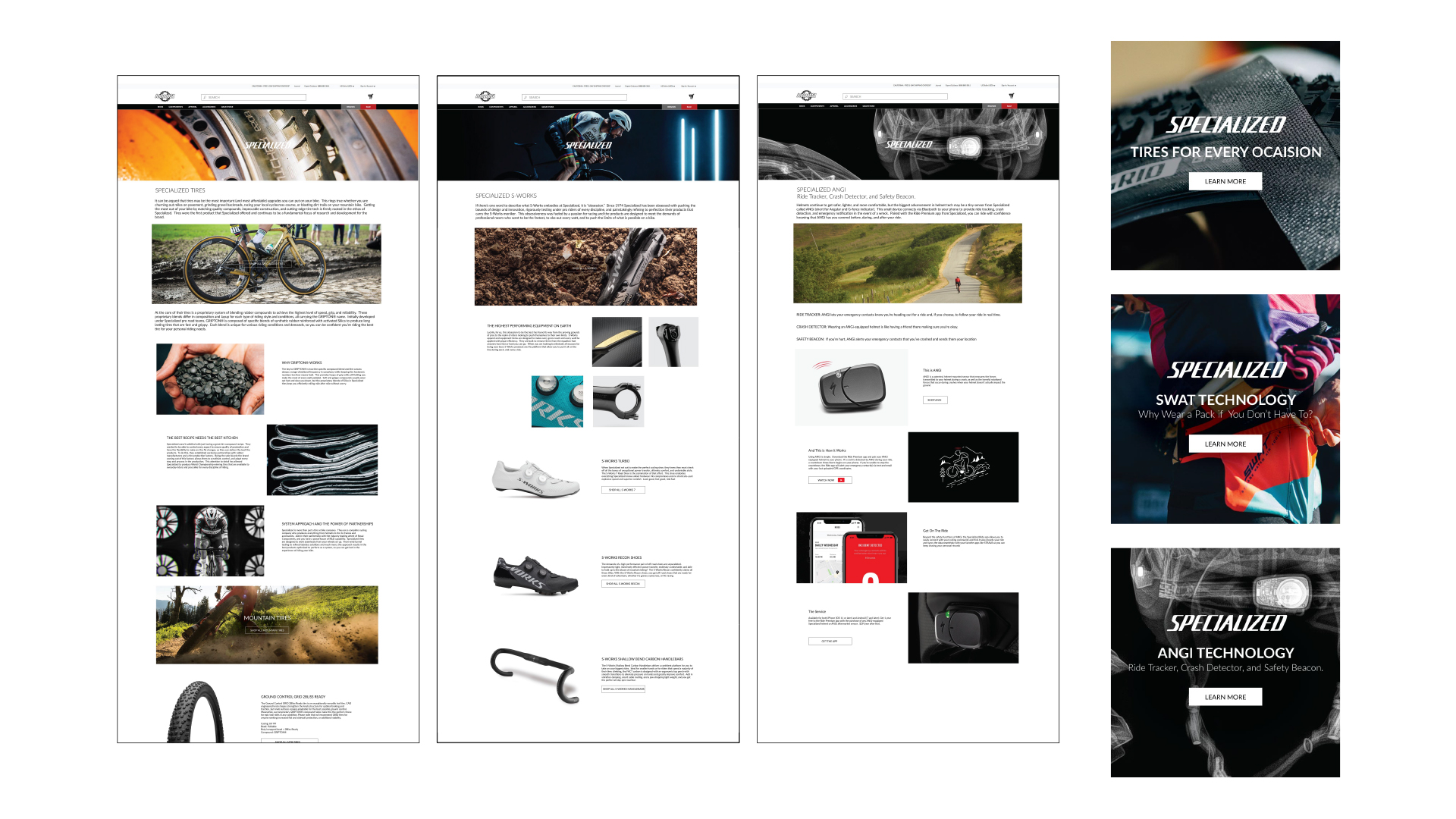Click the Journal link on the ANGi page
The width and height of the screenshot is (1456, 819).
(x=938, y=85)
